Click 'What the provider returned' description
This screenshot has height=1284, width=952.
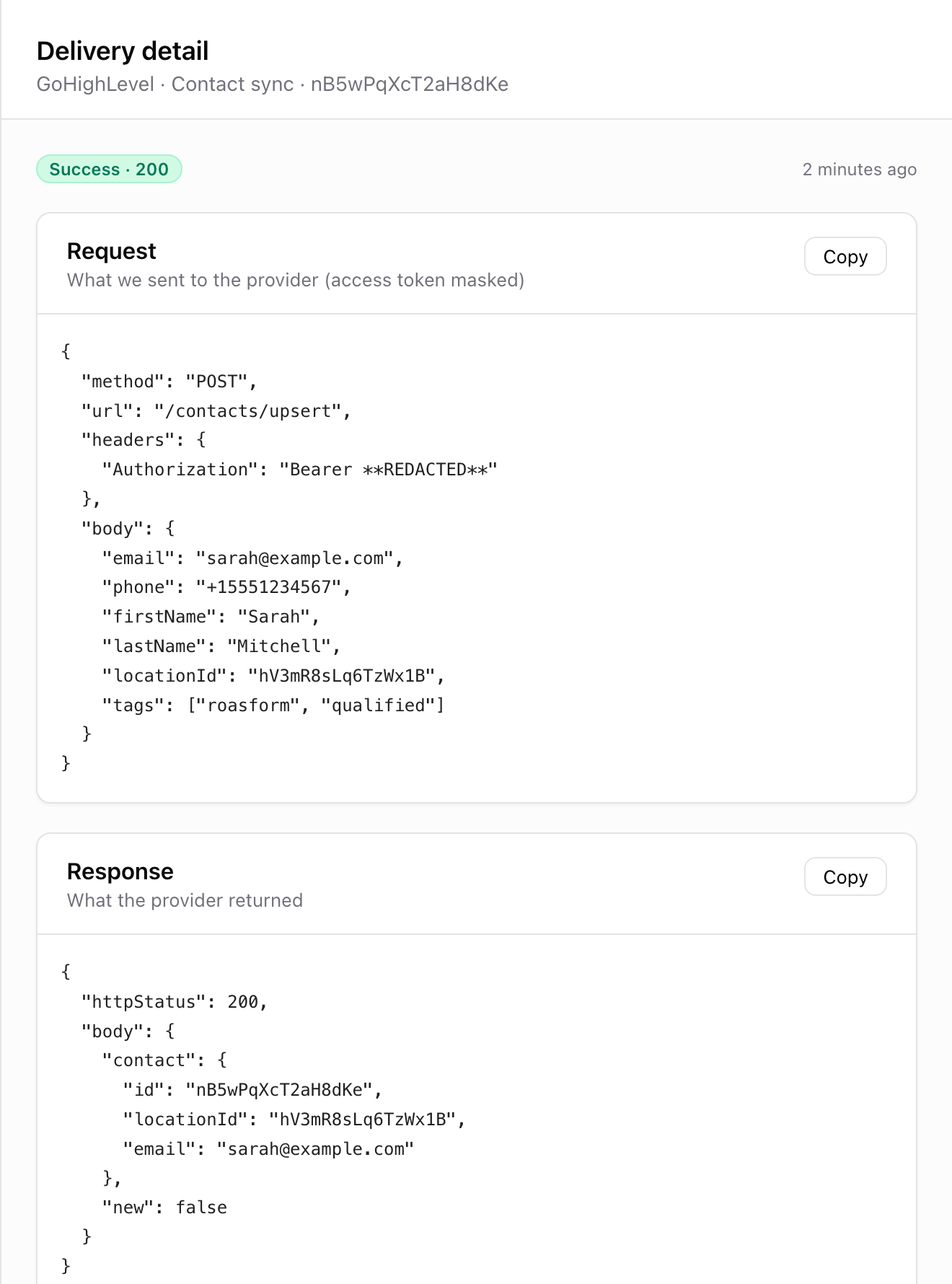185,900
